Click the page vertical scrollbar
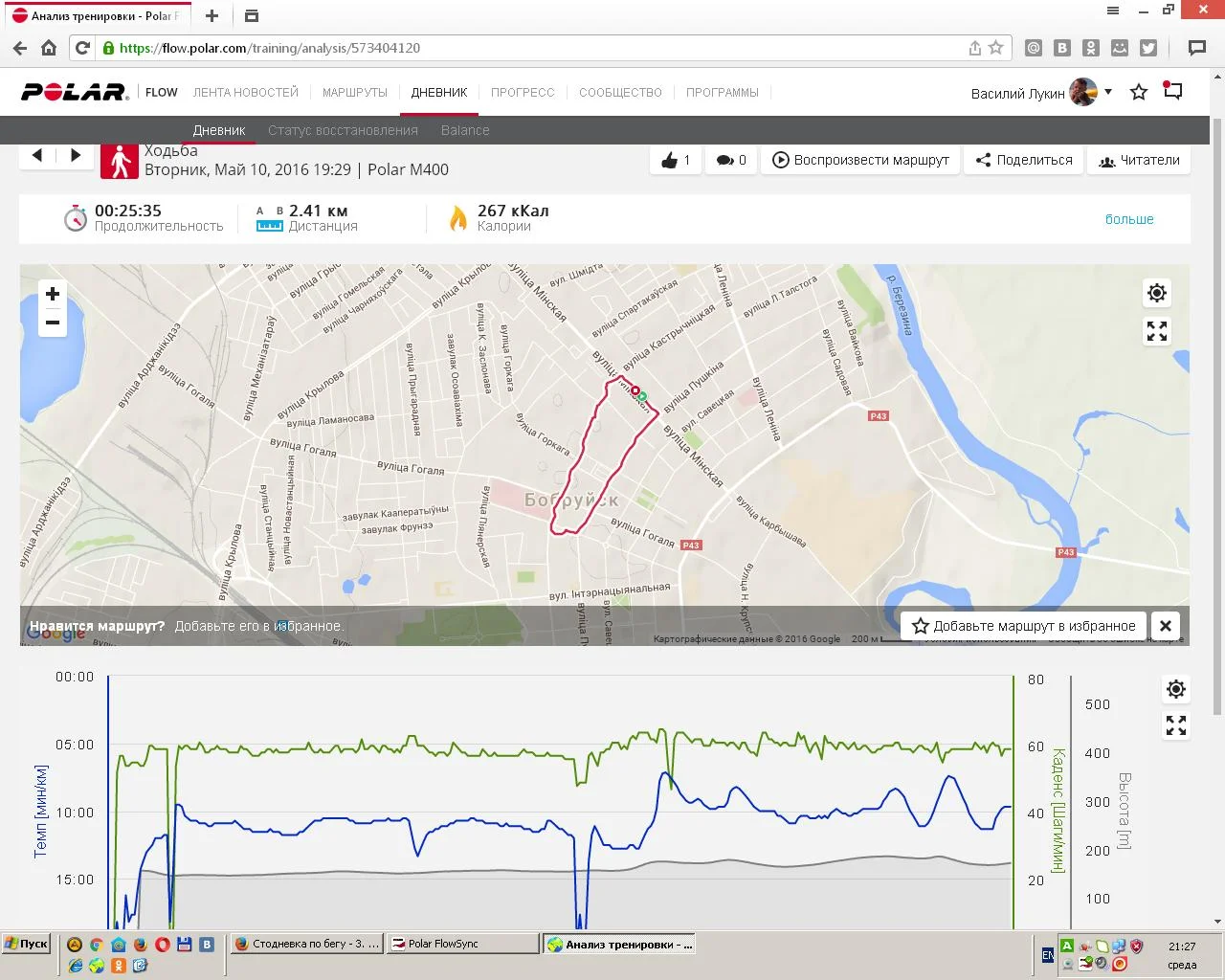This screenshot has width=1225, height=980. 1217,416
